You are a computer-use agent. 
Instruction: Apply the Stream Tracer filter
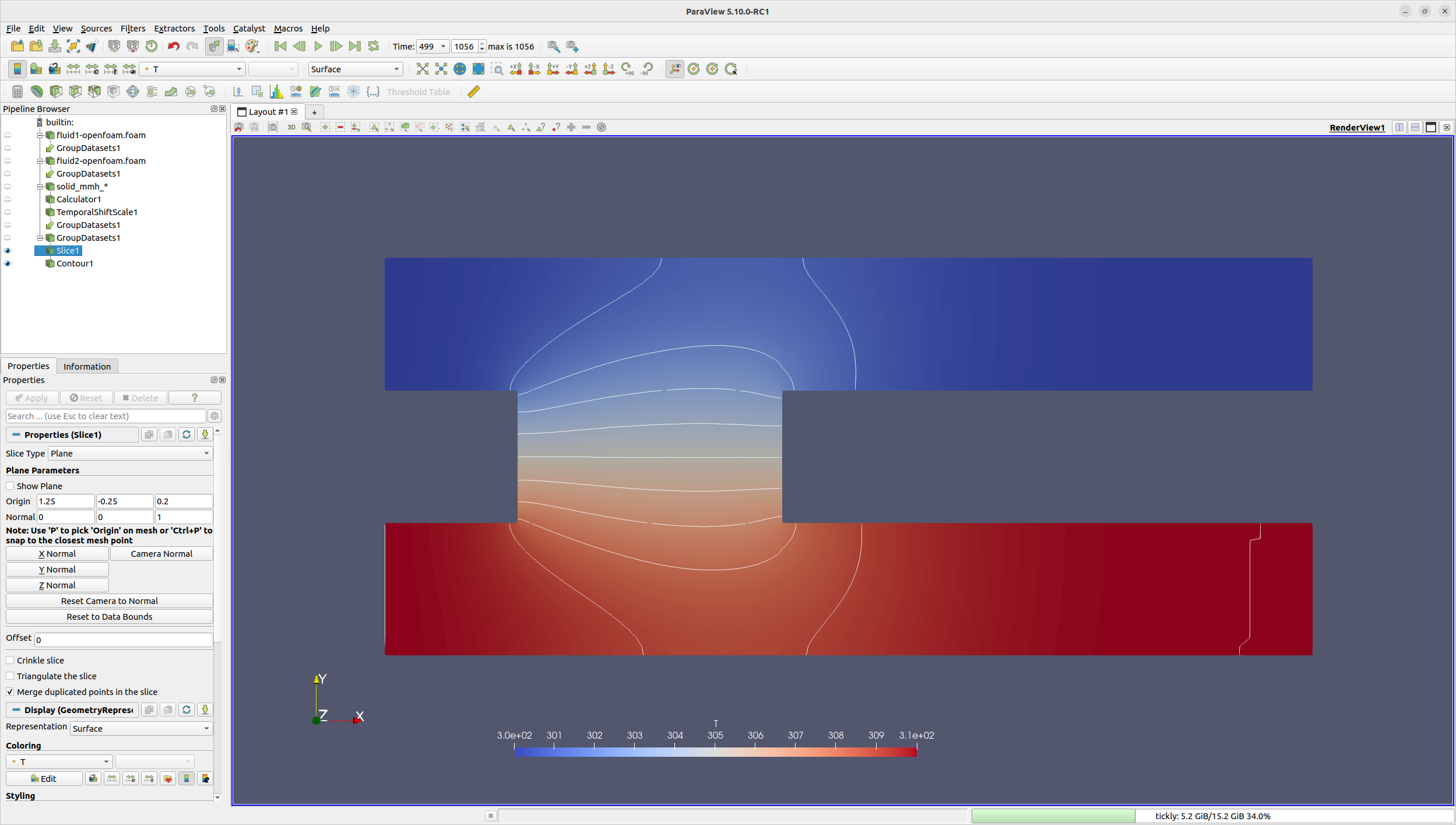[150, 92]
